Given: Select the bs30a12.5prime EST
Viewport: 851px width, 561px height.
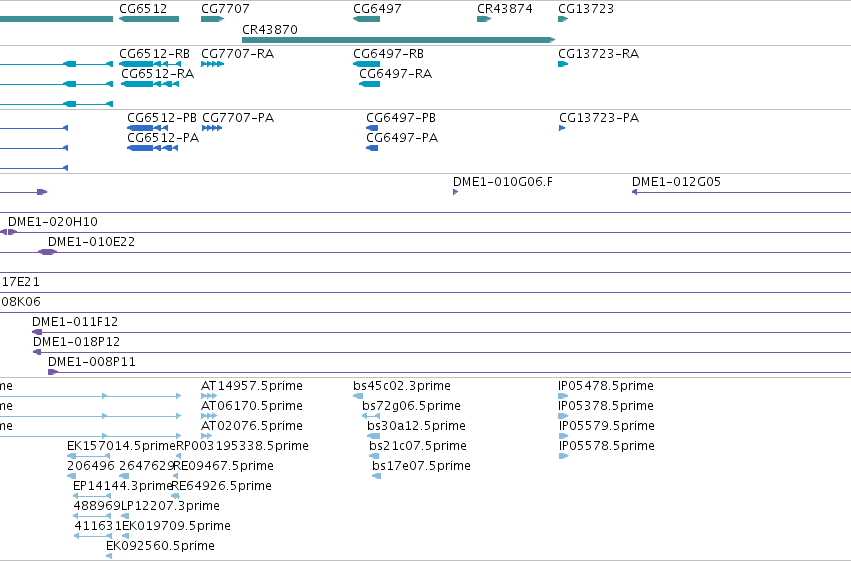Looking at the screenshot, I should 373,436.
